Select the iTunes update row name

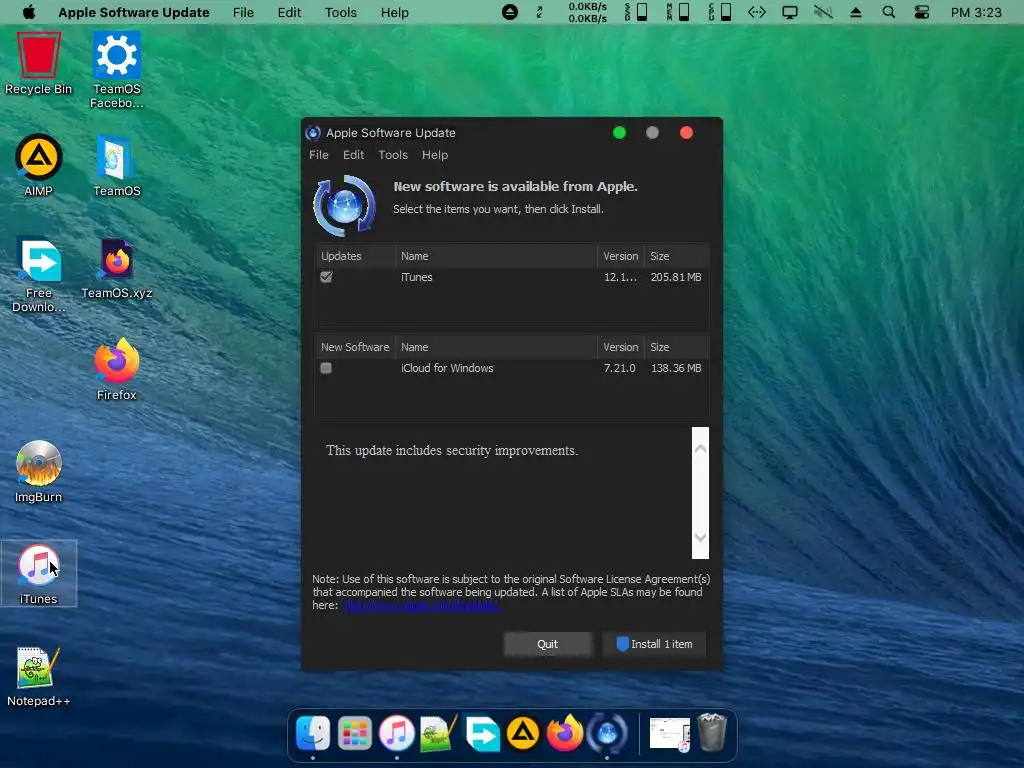click(x=417, y=277)
